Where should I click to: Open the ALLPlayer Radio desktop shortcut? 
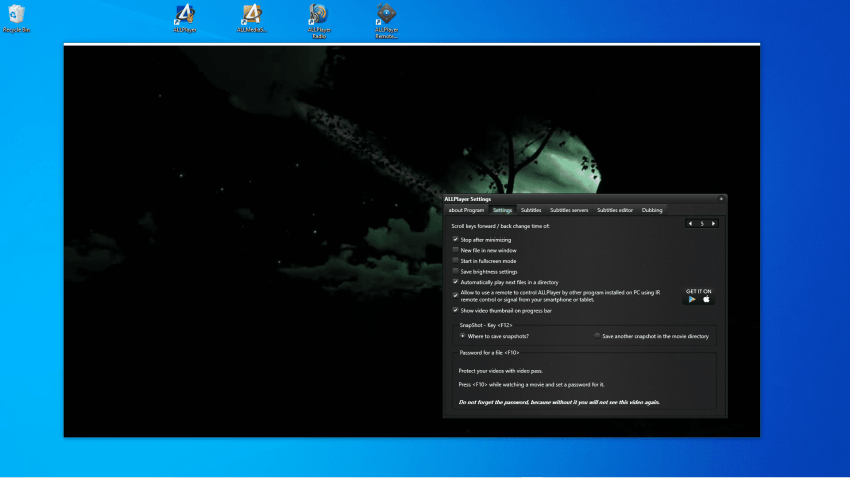319,21
